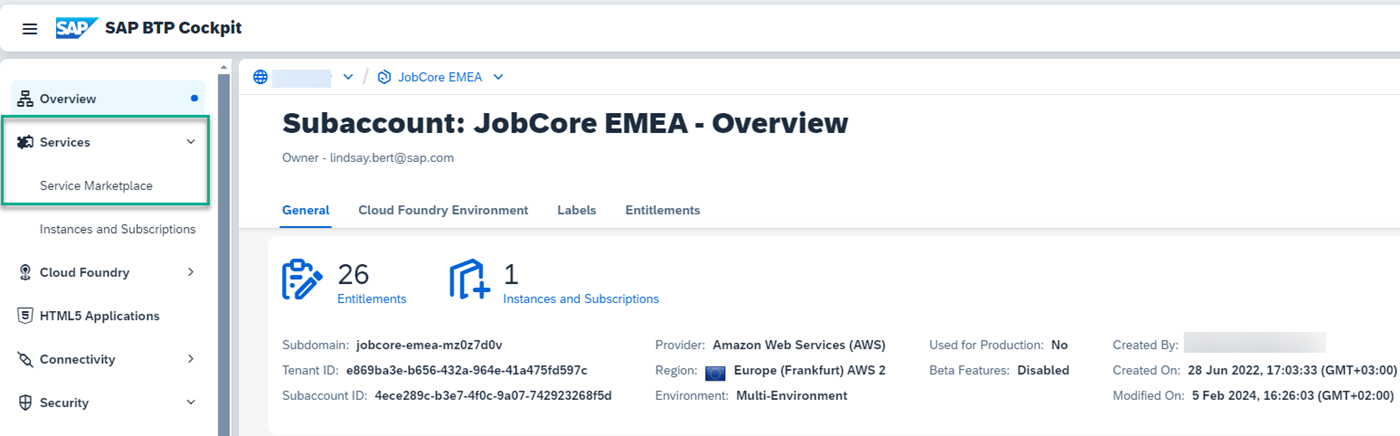This screenshot has height=436, width=1400.
Task: Click the global account globe icon
Action: pyautogui.click(x=261, y=77)
